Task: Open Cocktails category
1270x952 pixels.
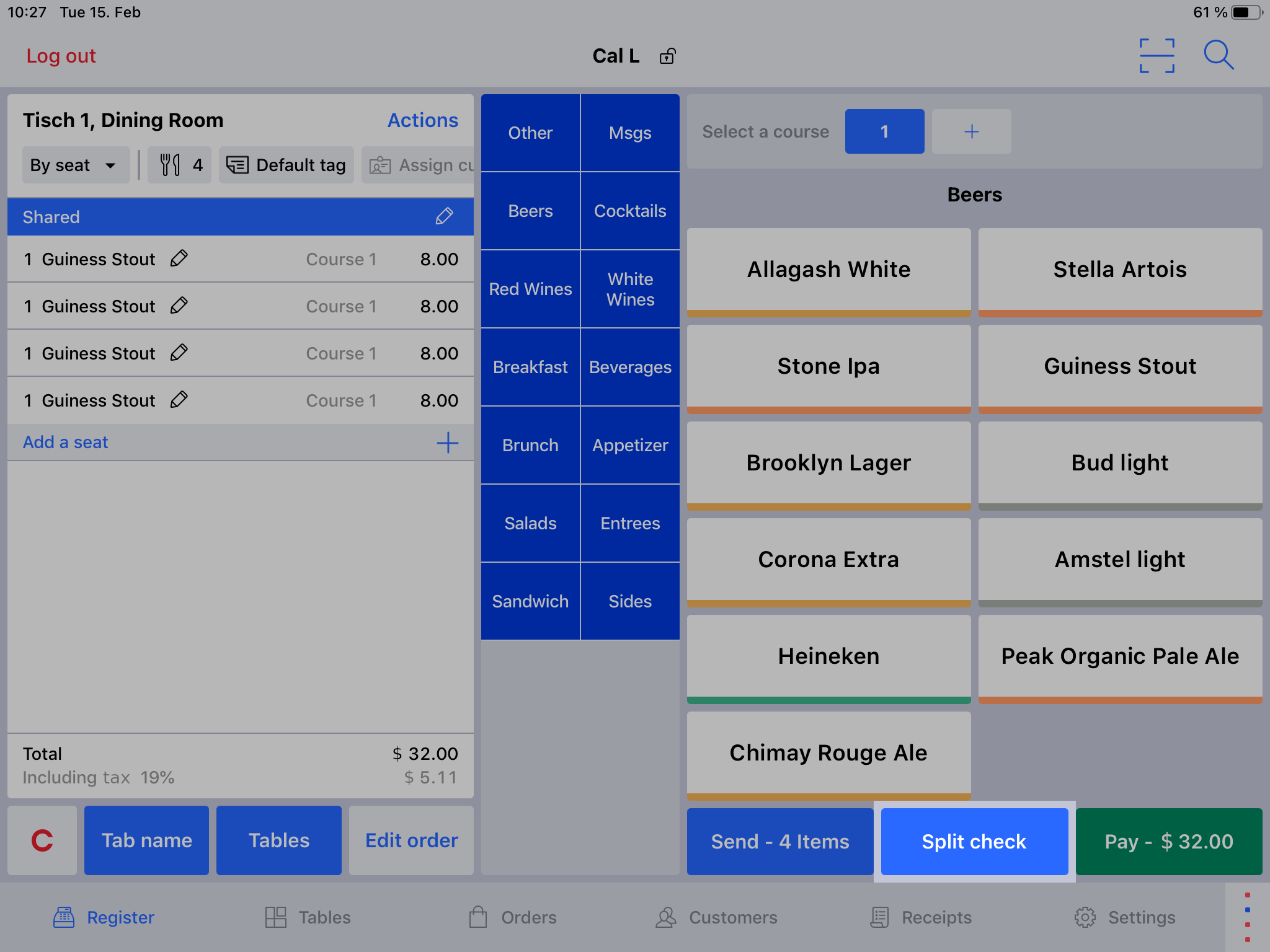Action: (x=630, y=211)
